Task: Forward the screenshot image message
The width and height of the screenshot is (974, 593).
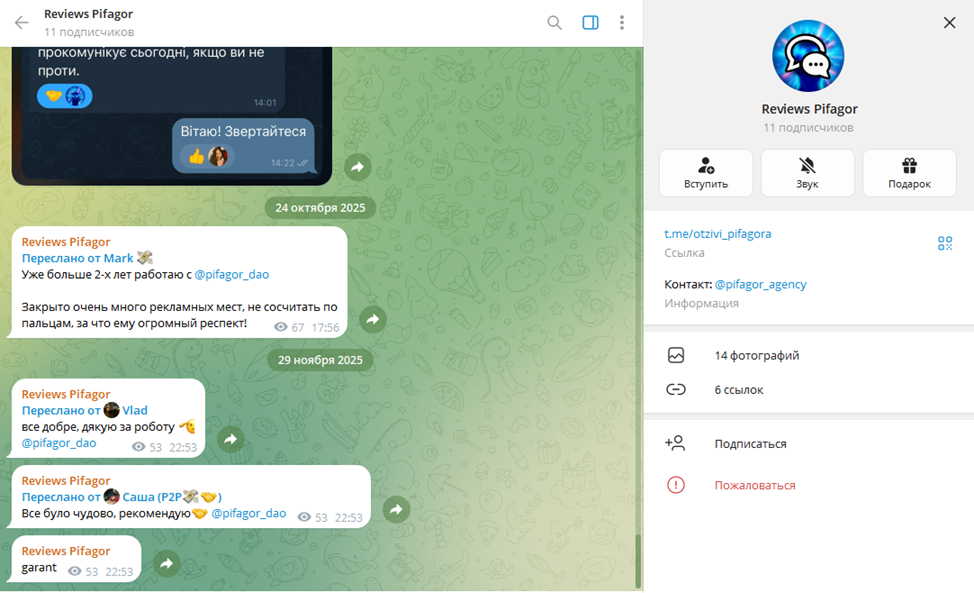Action: point(358,166)
